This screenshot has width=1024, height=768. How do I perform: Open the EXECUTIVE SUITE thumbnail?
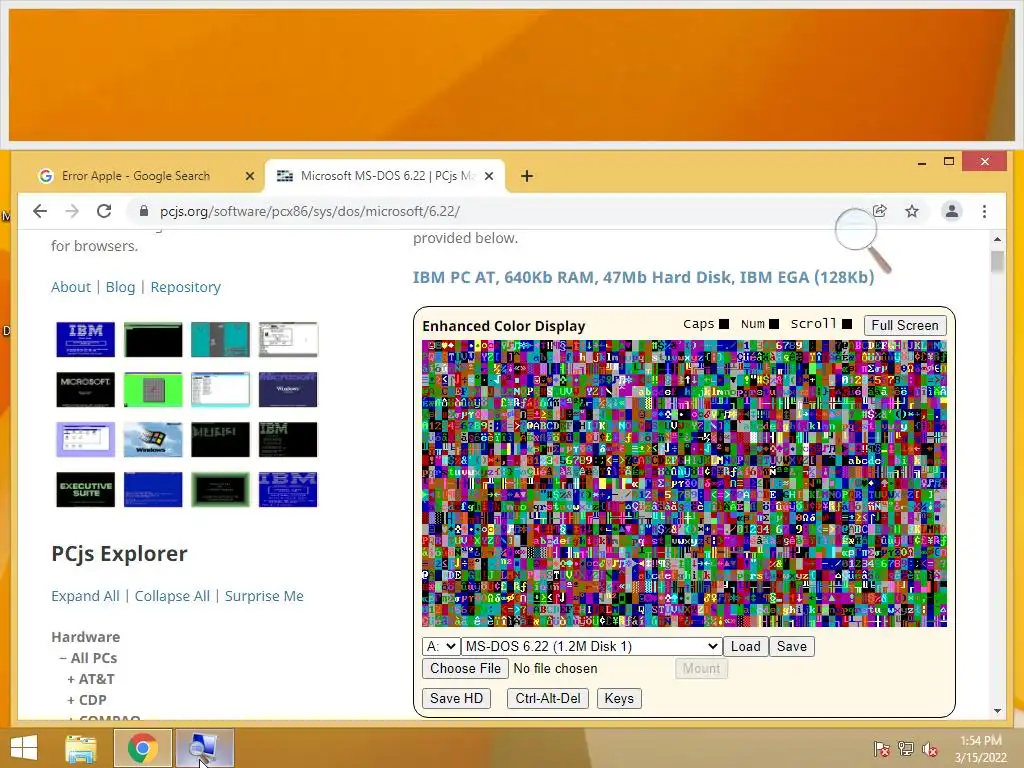tap(86, 490)
